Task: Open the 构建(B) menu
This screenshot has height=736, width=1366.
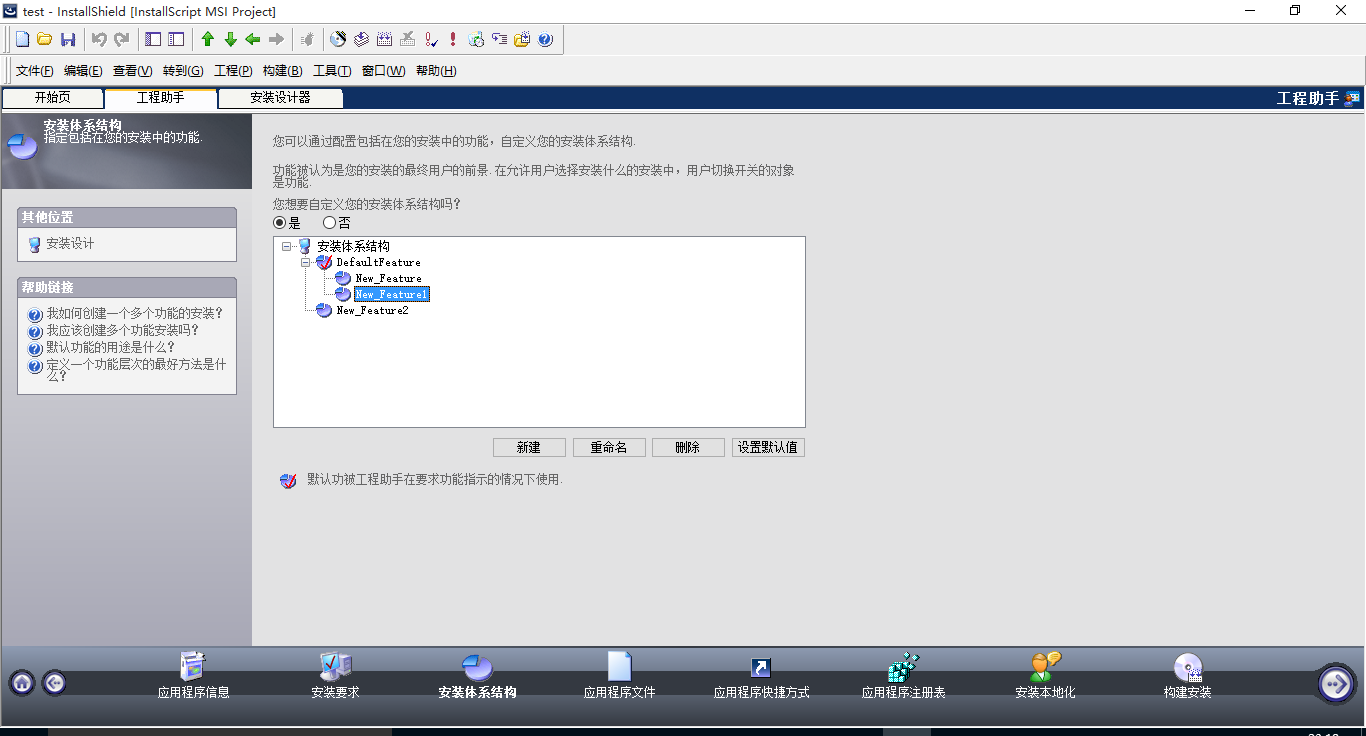Action: (282, 71)
